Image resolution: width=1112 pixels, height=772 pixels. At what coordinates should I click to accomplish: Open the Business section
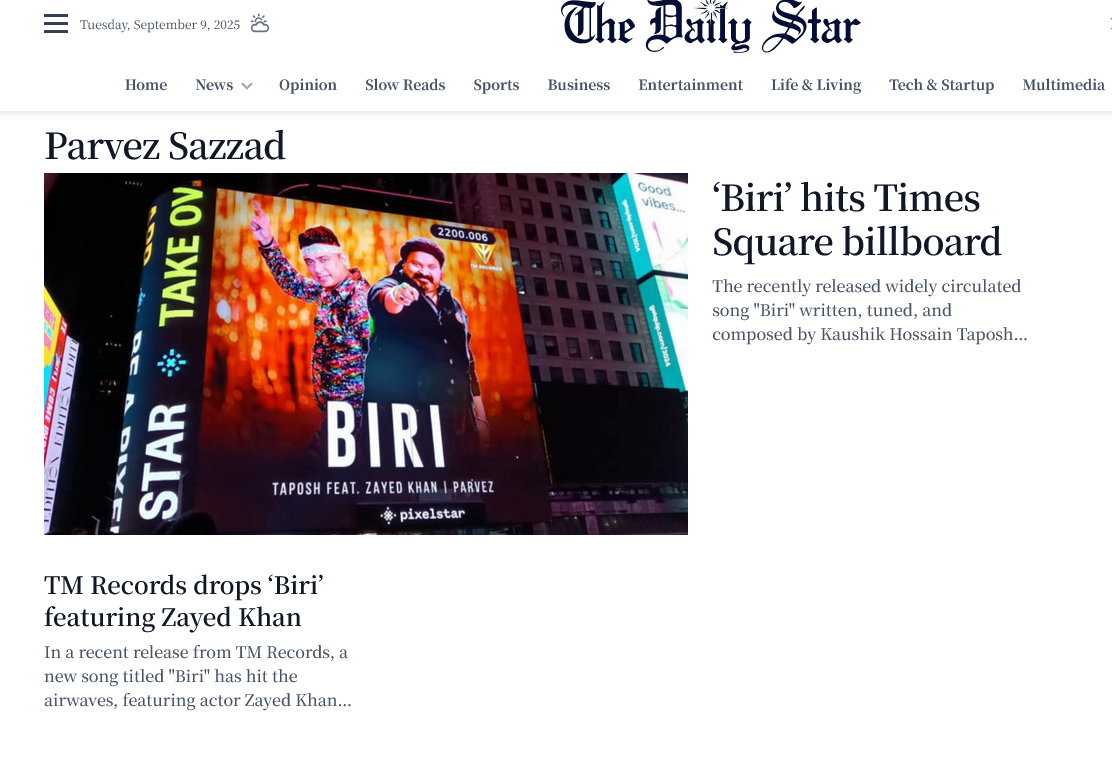(x=578, y=85)
